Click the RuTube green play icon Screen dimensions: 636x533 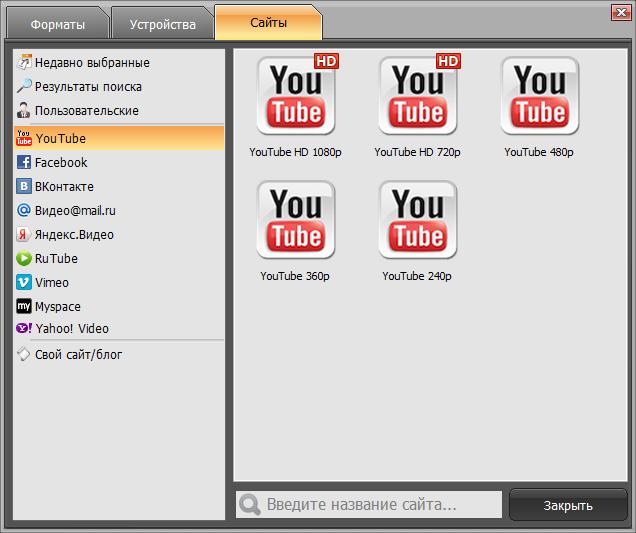pyautogui.click(x=24, y=258)
